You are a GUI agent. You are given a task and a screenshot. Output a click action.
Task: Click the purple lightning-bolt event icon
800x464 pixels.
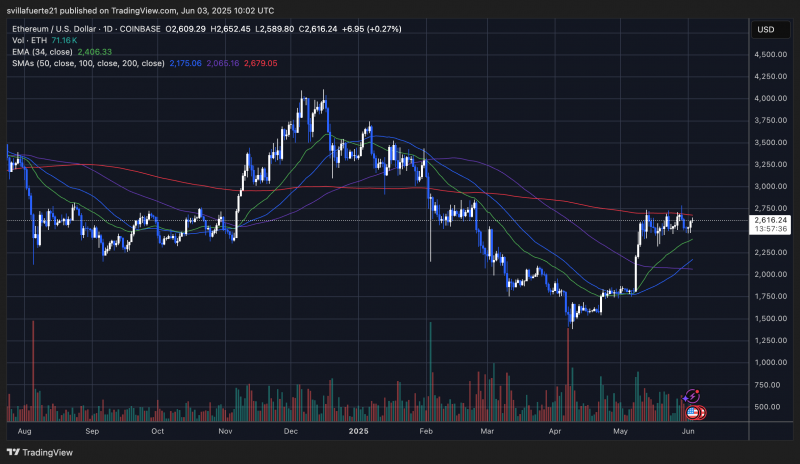click(x=692, y=396)
